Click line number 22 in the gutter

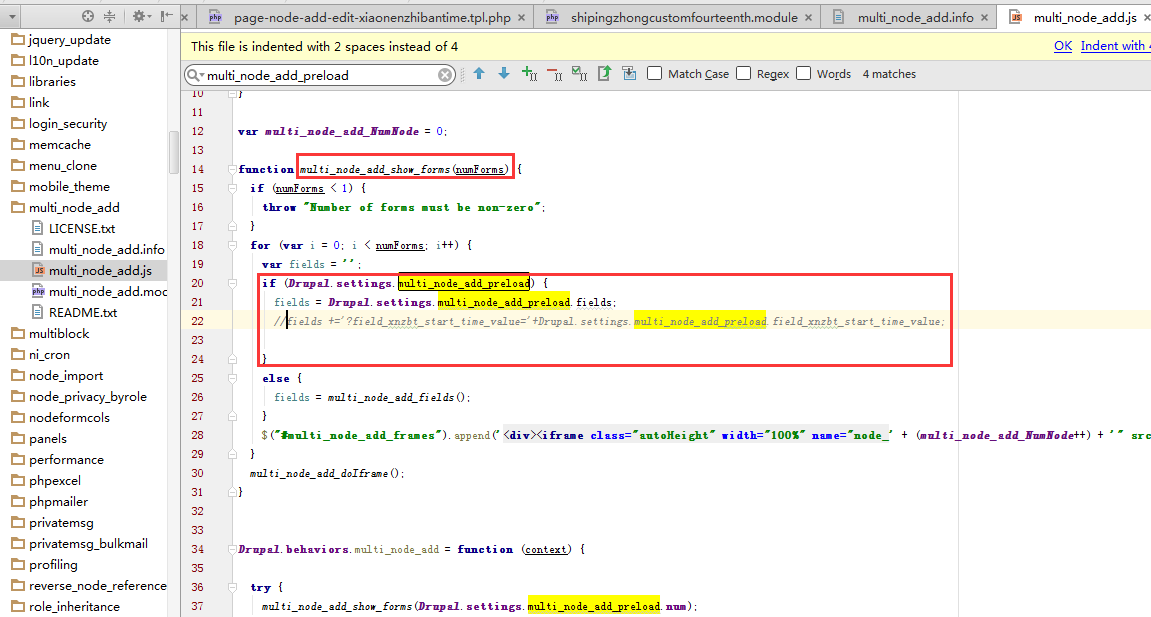click(x=197, y=321)
